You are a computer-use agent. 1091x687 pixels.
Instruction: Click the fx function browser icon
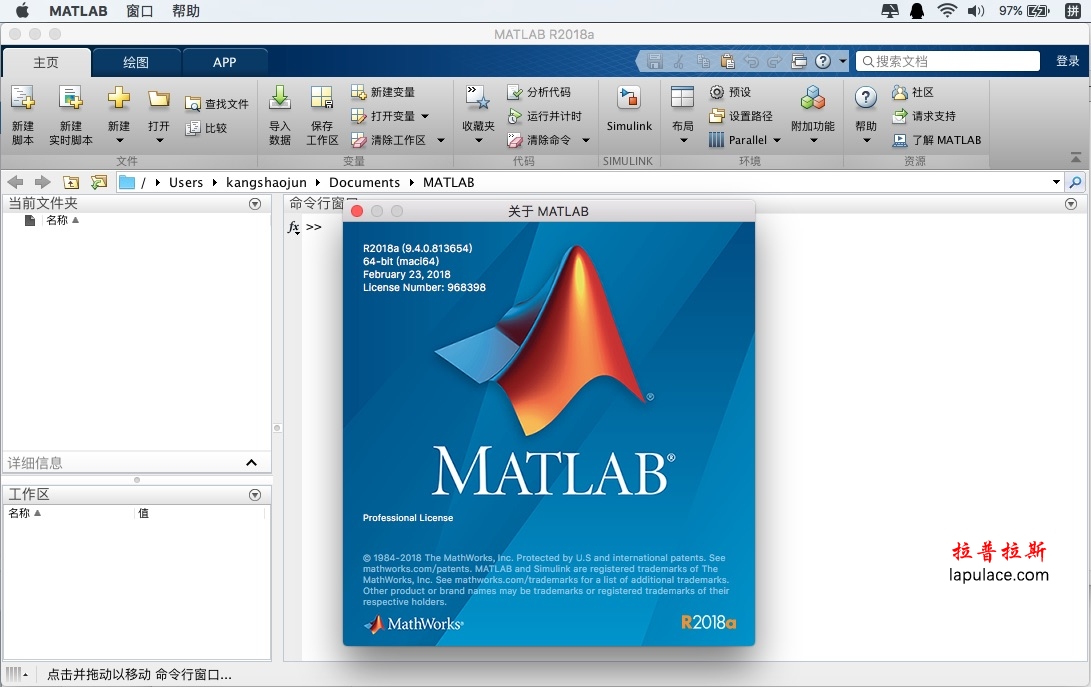tap(294, 228)
